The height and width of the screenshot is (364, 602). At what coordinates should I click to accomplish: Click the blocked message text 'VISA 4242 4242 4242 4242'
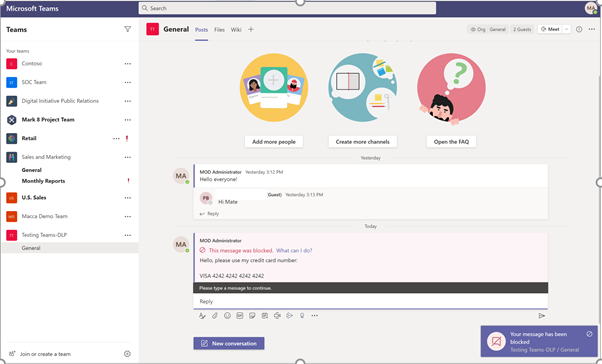click(232, 276)
